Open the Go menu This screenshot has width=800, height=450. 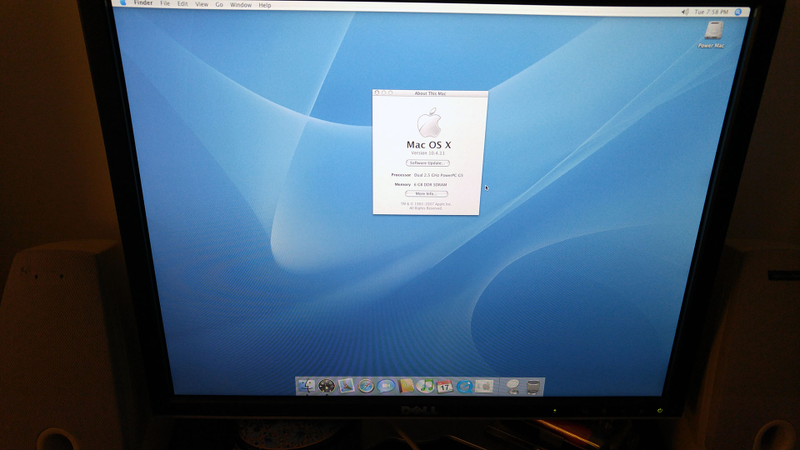pyautogui.click(x=219, y=5)
